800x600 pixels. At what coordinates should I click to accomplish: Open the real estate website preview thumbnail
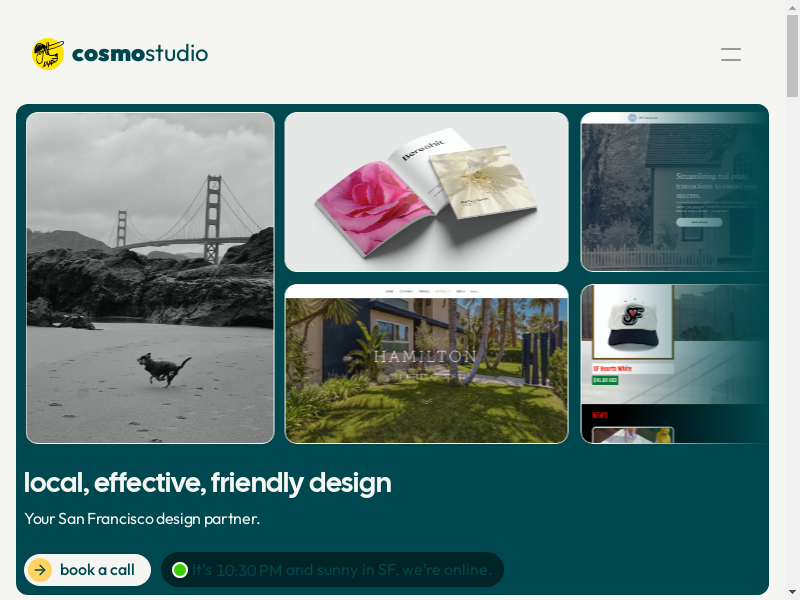674,192
